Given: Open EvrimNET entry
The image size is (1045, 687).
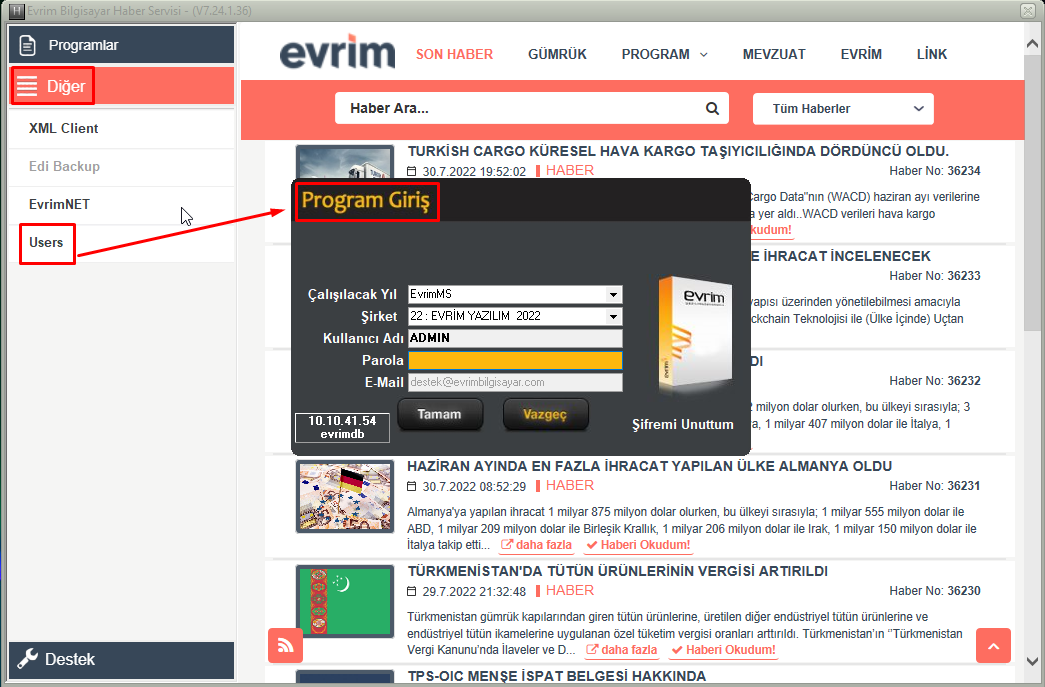Looking at the screenshot, I should 121,205.
